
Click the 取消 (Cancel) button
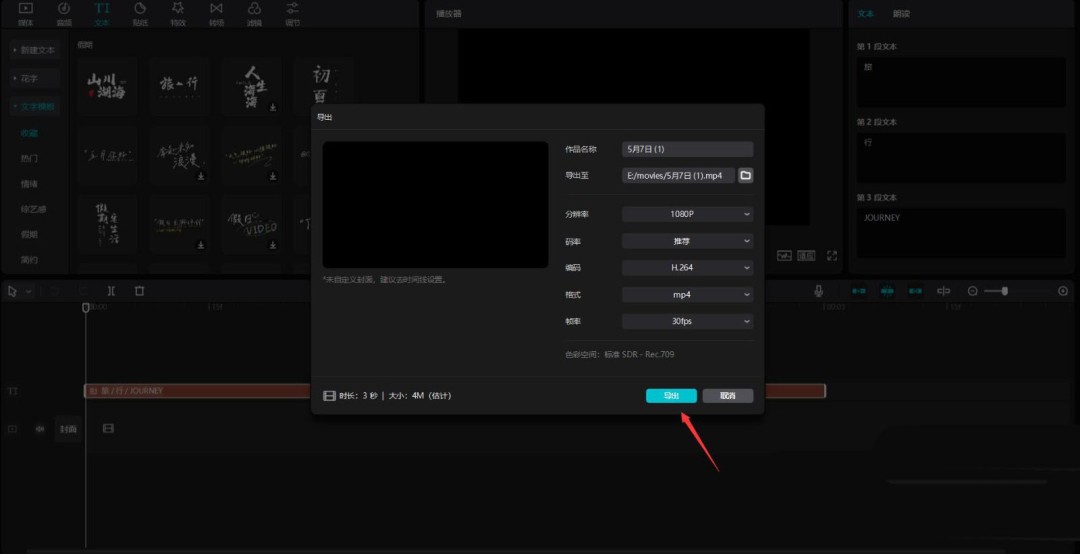(727, 396)
